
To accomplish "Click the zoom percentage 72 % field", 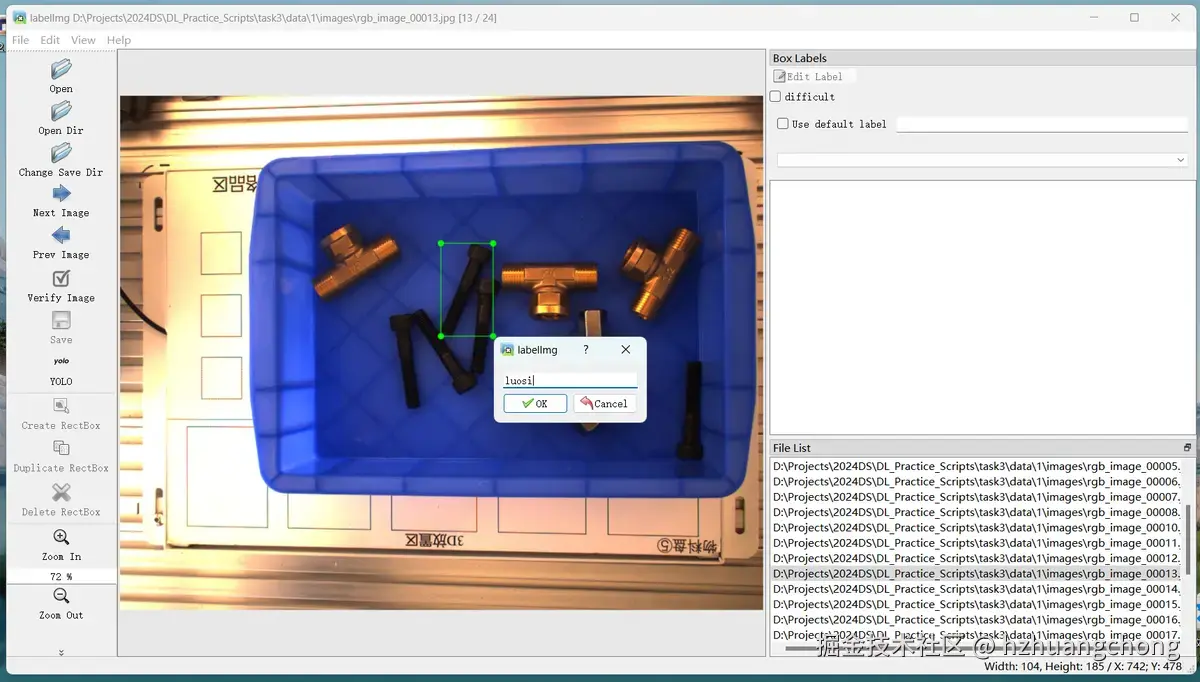I will coord(61,576).
